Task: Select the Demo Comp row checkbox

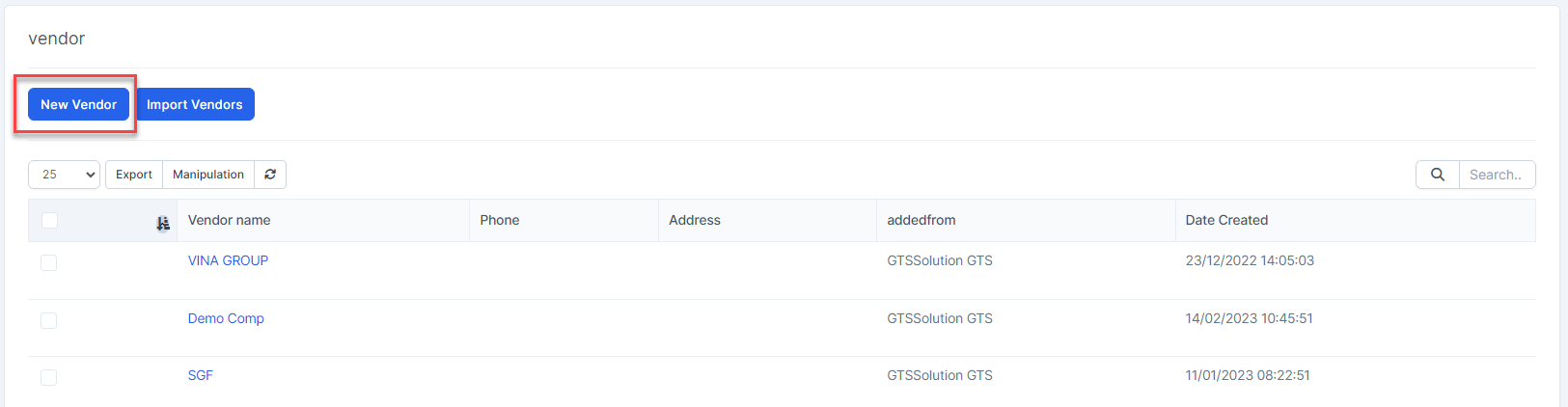Action: coord(49,320)
